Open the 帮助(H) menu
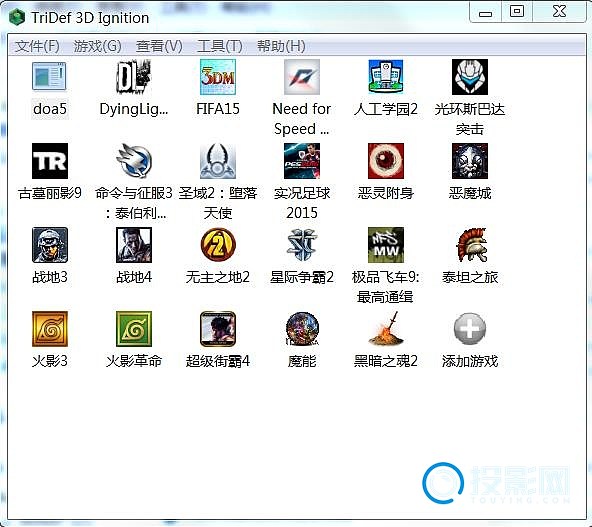Screen dimensions: 592x527 [281, 46]
